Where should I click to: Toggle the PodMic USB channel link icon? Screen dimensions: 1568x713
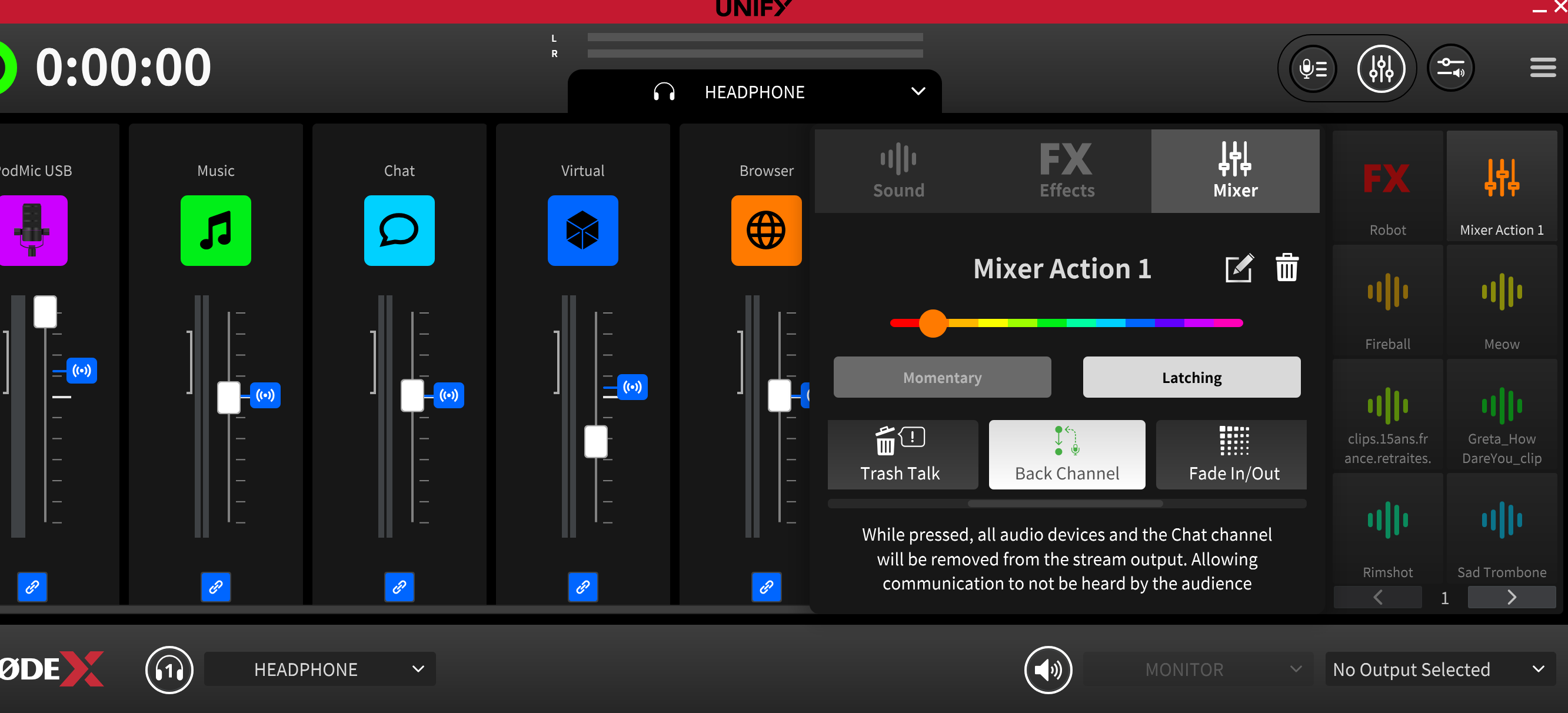coord(32,587)
